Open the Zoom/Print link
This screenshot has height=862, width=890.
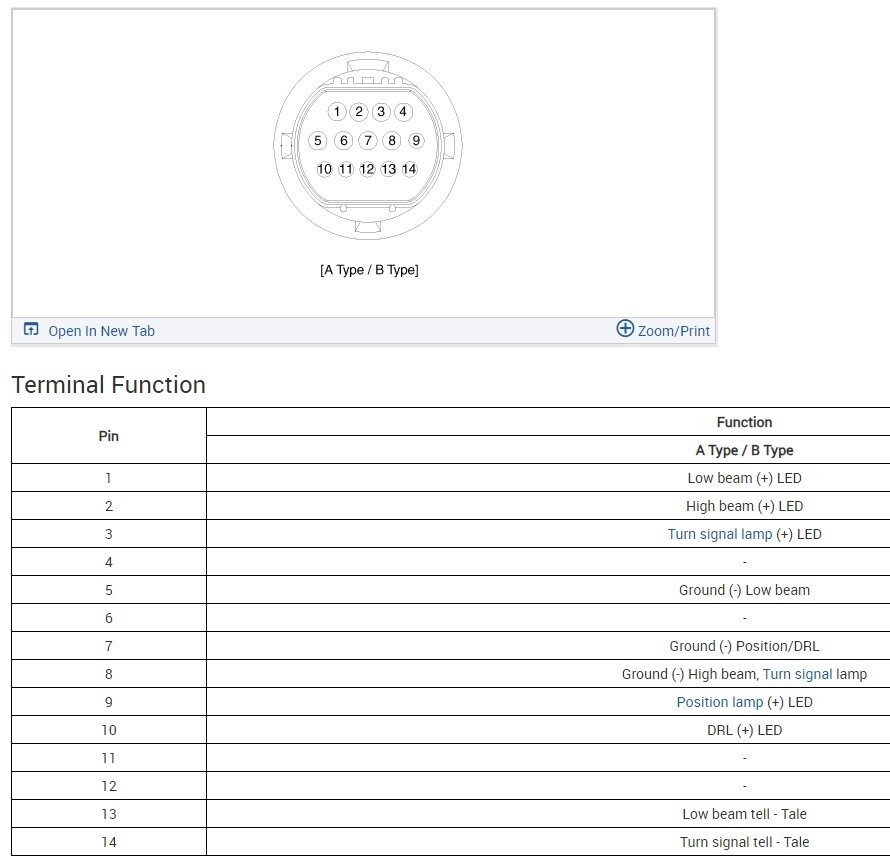pyautogui.click(x=674, y=331)
